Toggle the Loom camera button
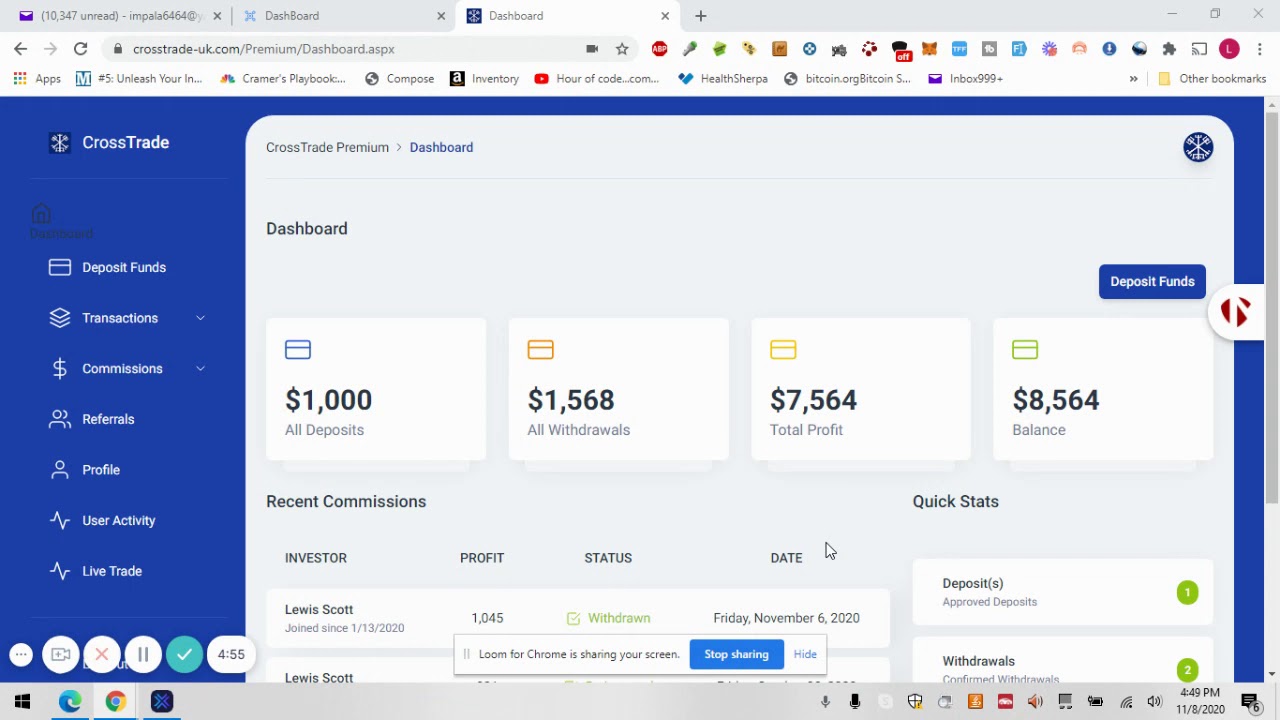Image resolution: width=1280 pixels, height=720 pixels. tap(61, 655)
